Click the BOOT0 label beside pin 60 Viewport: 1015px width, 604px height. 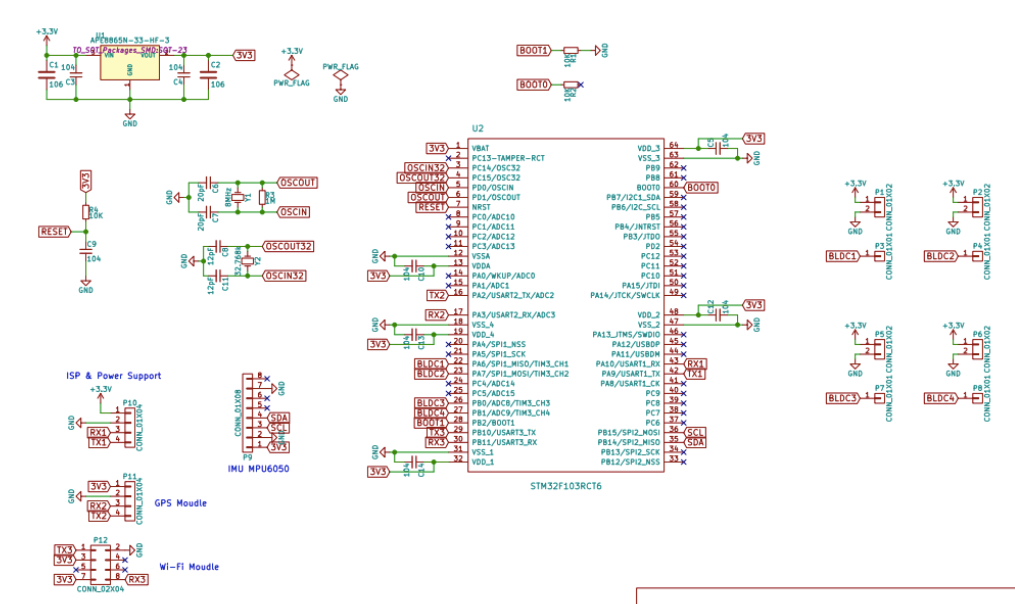pyautogui.click(x=702, y=187)
